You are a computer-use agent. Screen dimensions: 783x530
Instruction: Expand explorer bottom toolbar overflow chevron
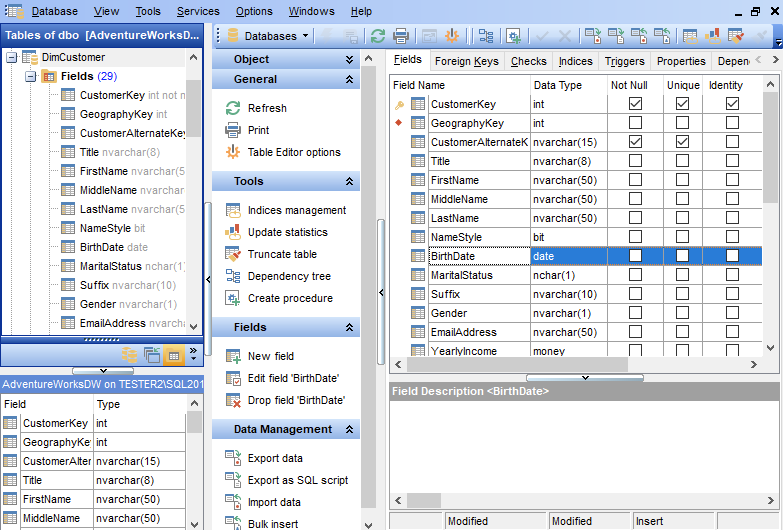(194, 354)
